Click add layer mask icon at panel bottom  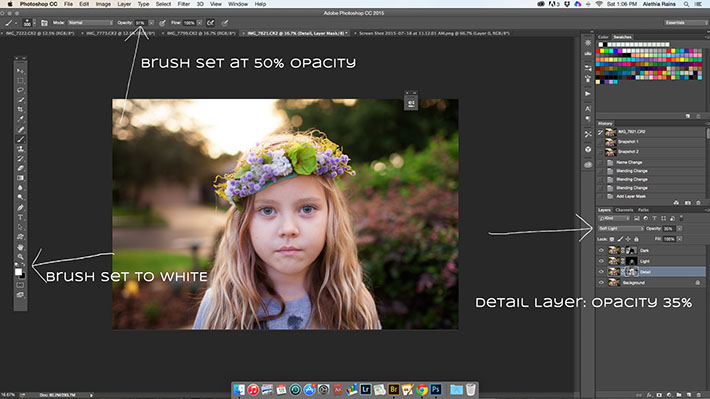tap(659, 395)
